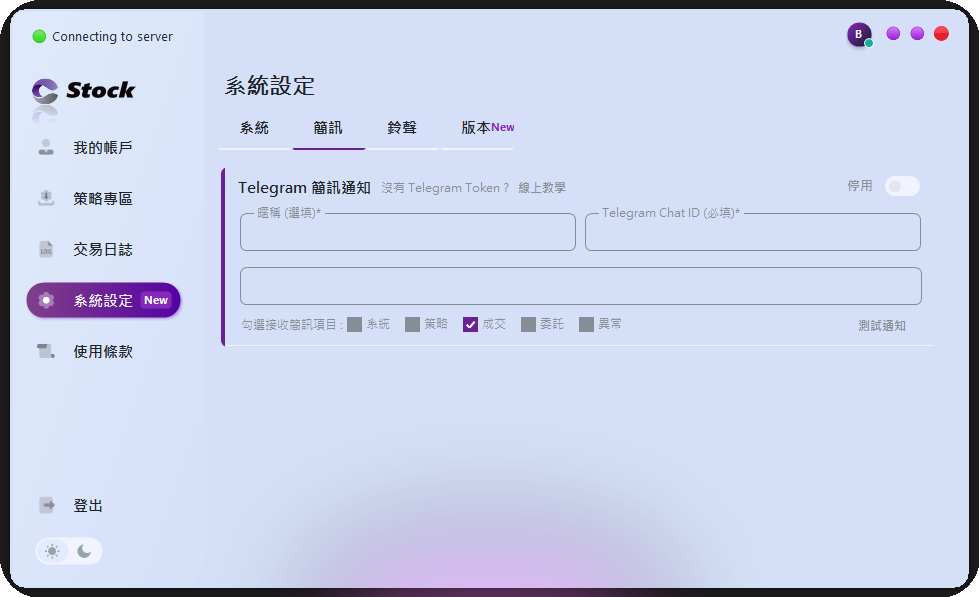Click the 登出 exit arrow icon
Screen dimensions: 979x597
click(47, 505)
